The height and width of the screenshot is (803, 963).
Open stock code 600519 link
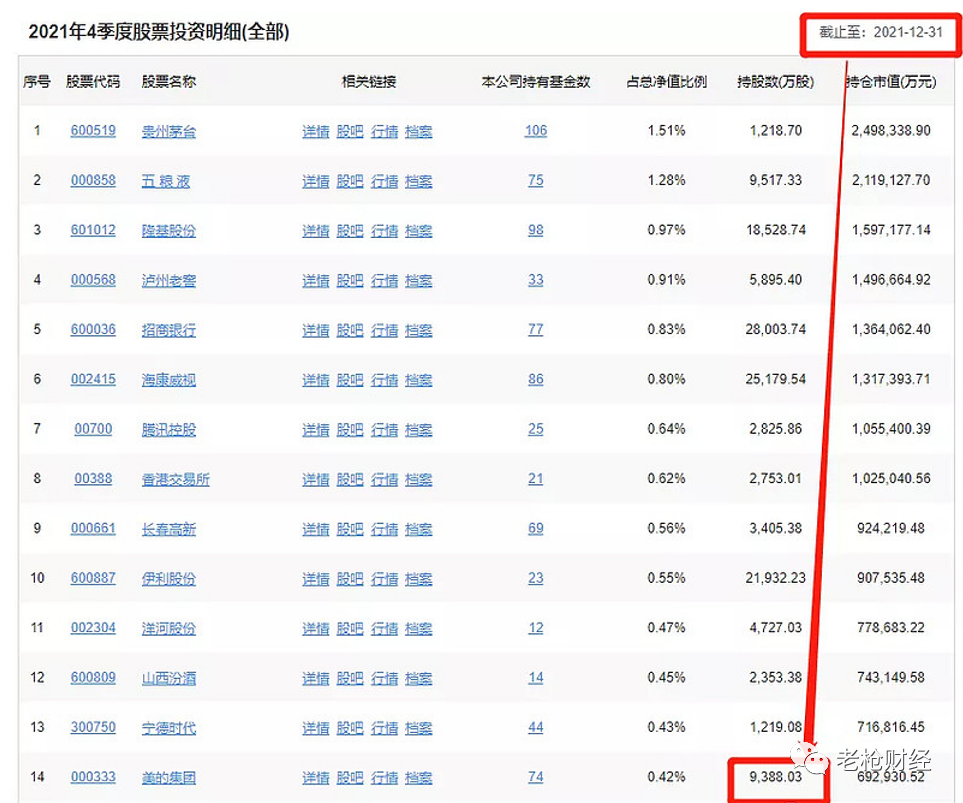(x=93, y=131)
